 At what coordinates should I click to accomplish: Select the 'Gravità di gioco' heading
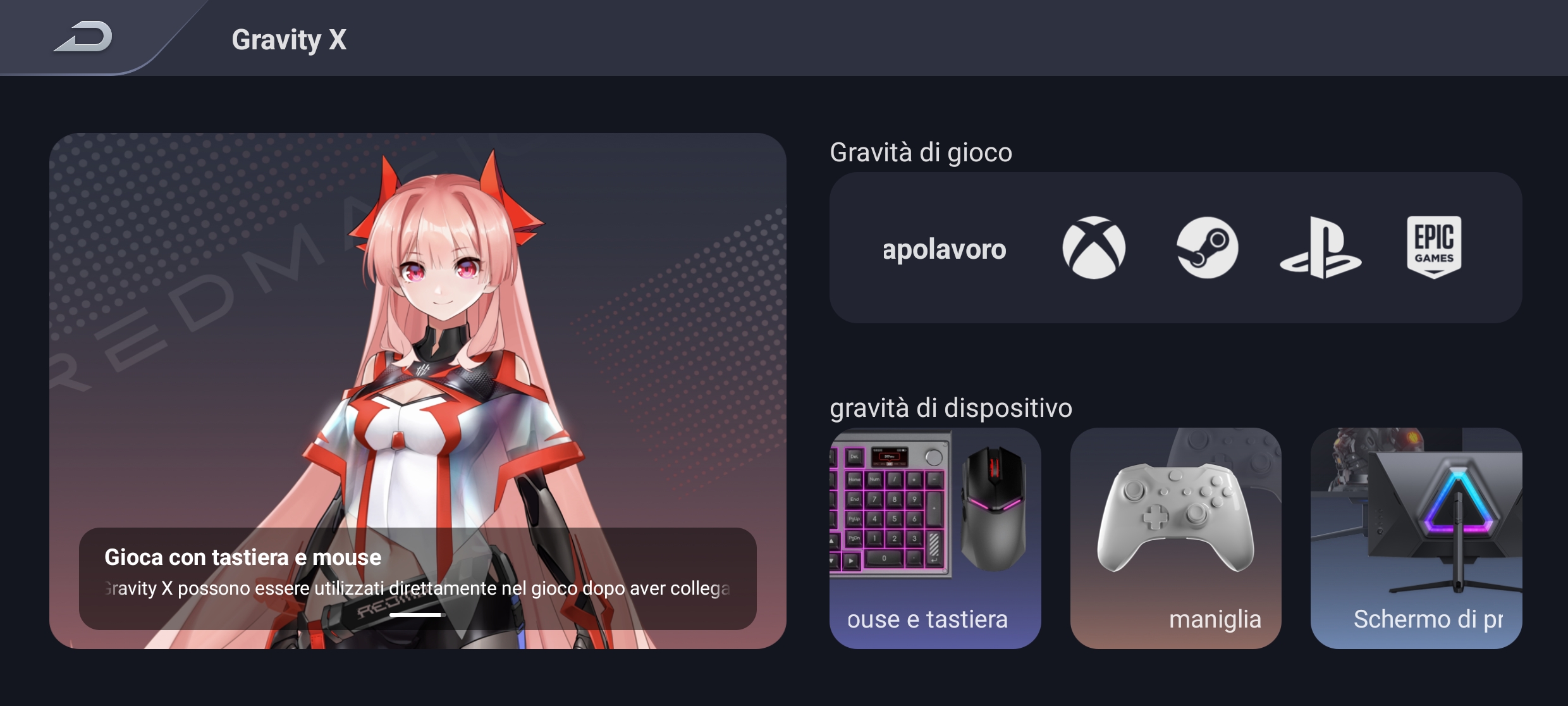pyautogui.click(x=921, y=152)
